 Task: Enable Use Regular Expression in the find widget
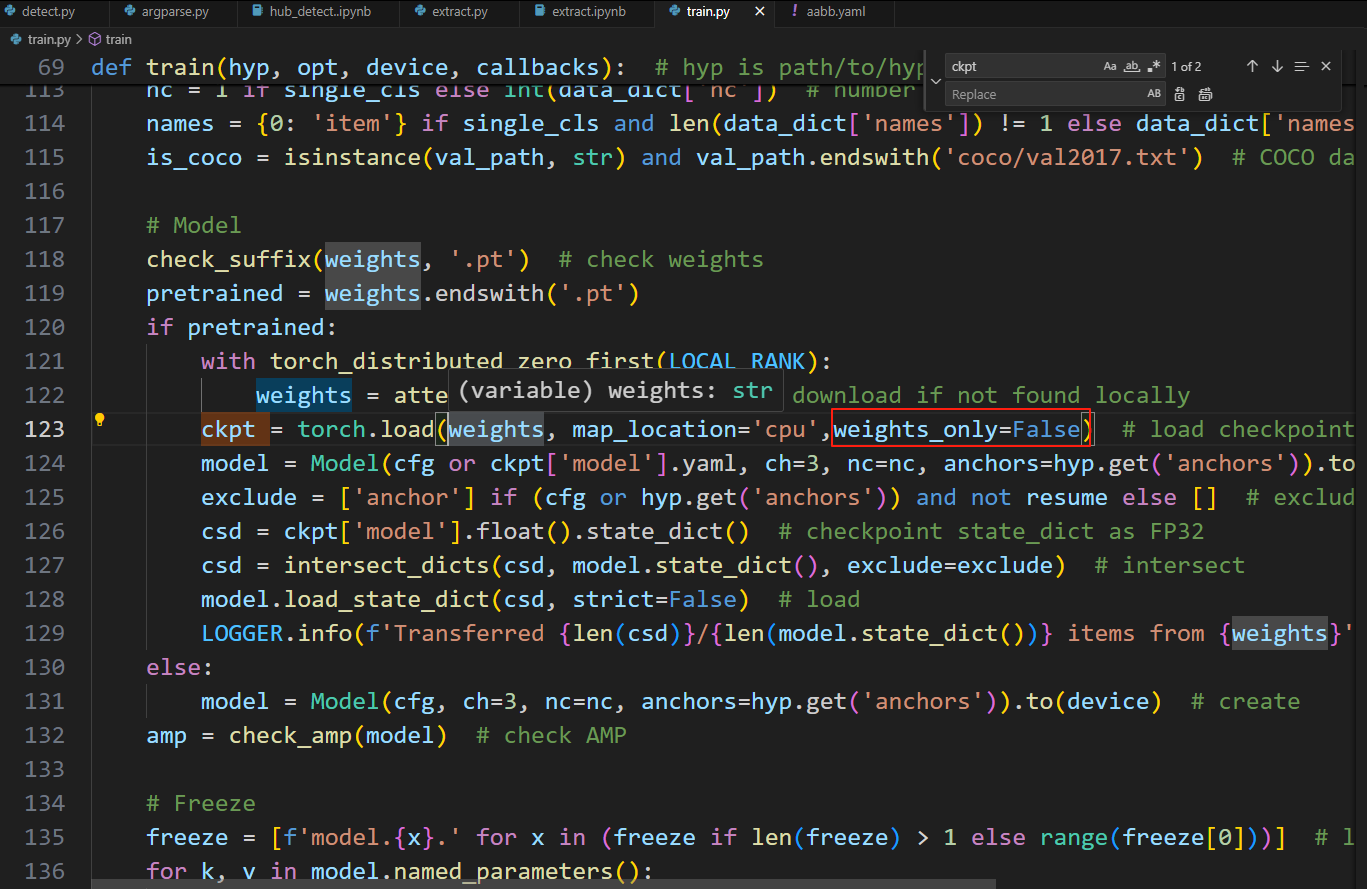pyautogui.click(x=1154, y=66)
